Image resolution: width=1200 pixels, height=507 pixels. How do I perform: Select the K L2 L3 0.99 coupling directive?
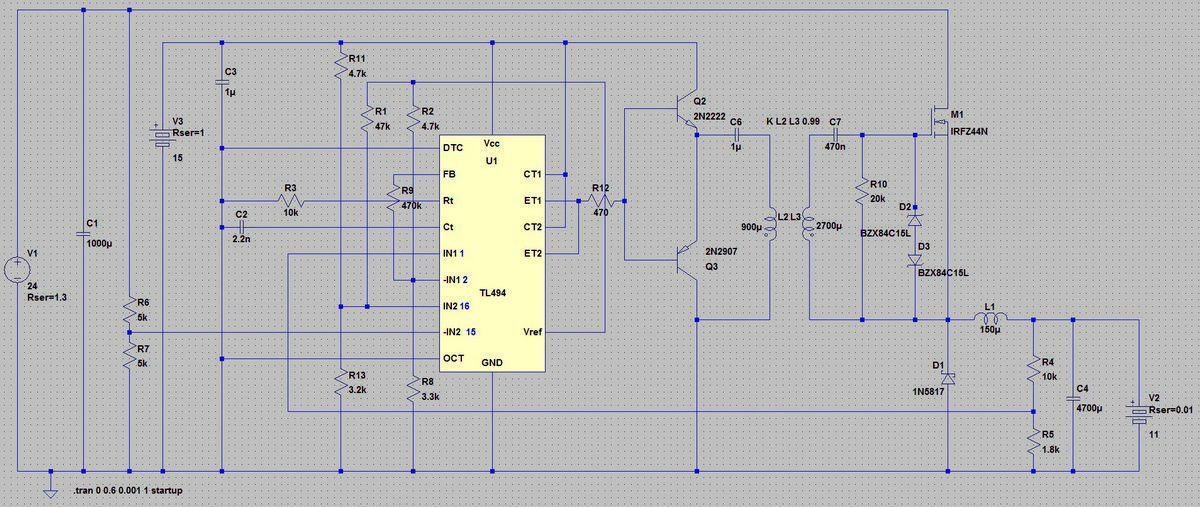pos(792,121)
